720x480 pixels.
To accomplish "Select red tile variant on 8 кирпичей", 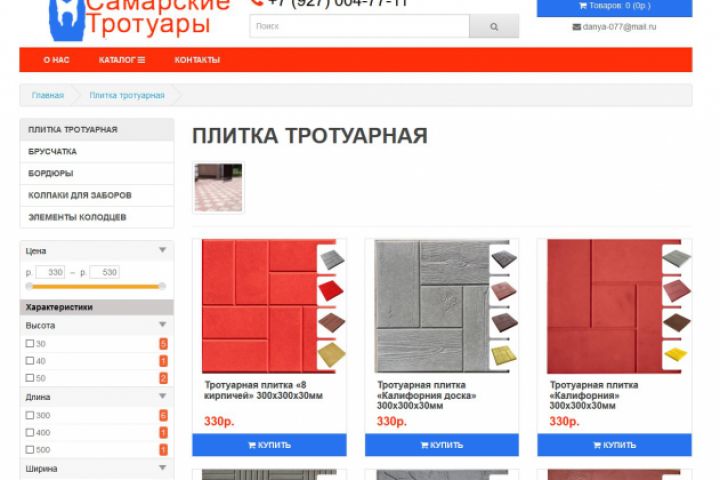I will tap(332, 291).
